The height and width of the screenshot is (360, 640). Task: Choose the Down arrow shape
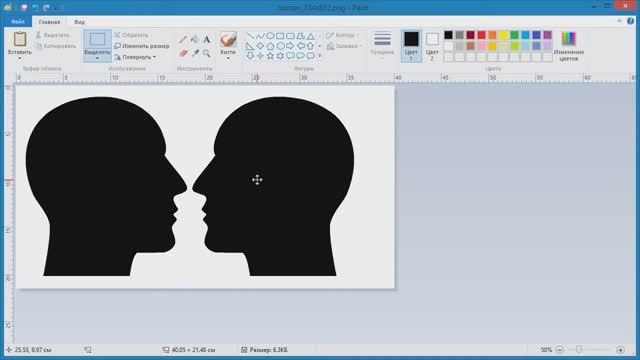coord(250,56)
